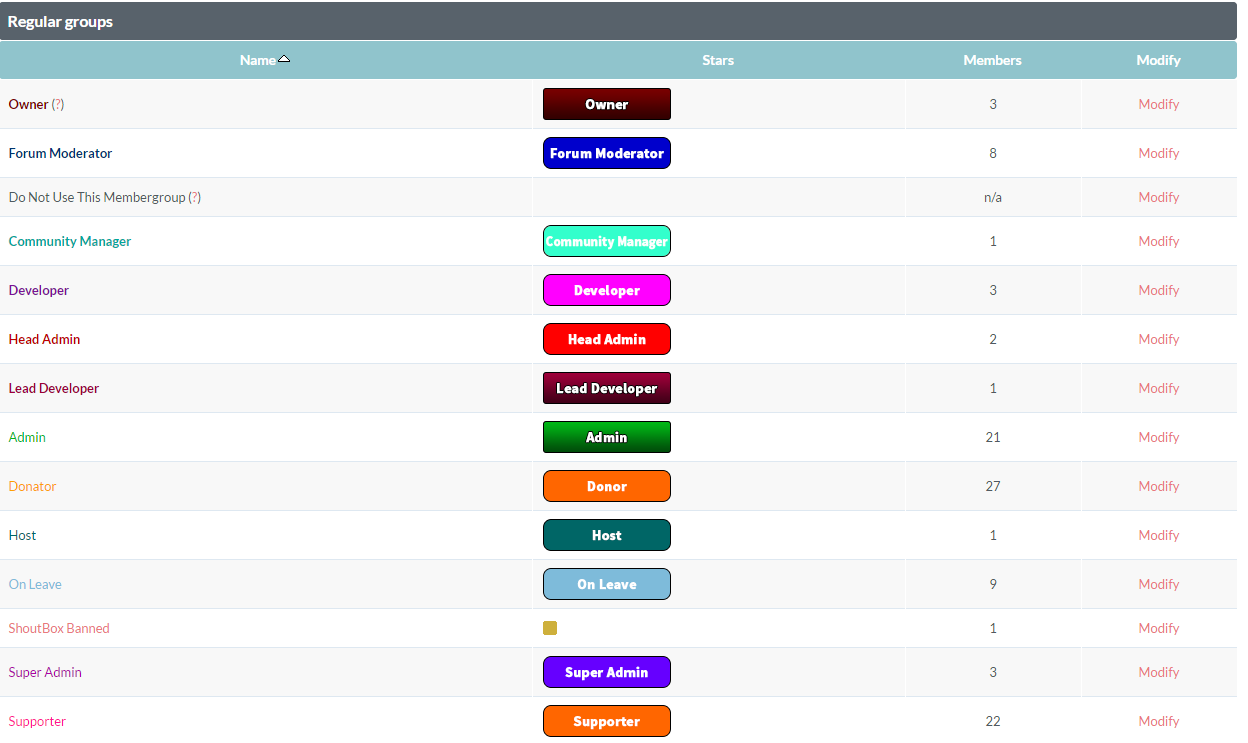Click the red Head Admin badge
Image resolution: width=1248 pixels, height=743 pixels.
pos(606,339)
